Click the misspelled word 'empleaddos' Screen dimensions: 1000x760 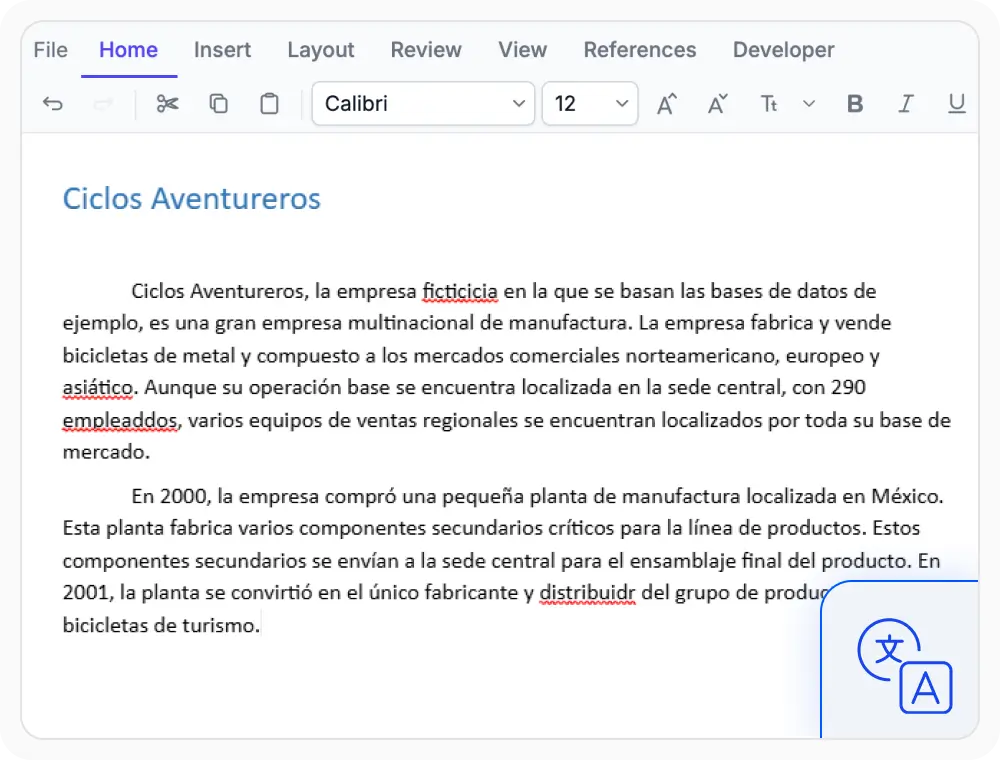pyautogui.click(x=121, y=421)
